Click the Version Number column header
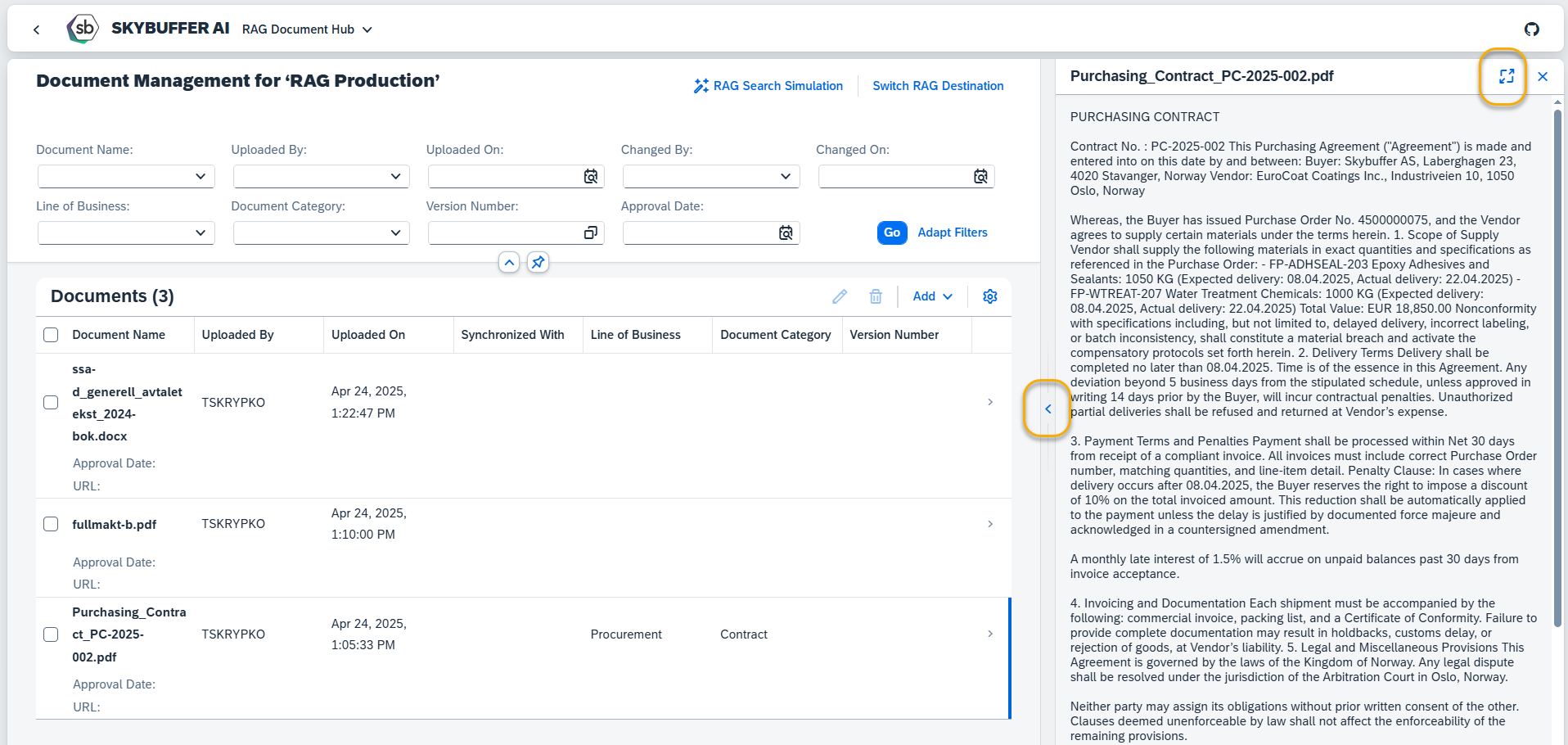The image size is (1568, 745). (x=894, y=335)
